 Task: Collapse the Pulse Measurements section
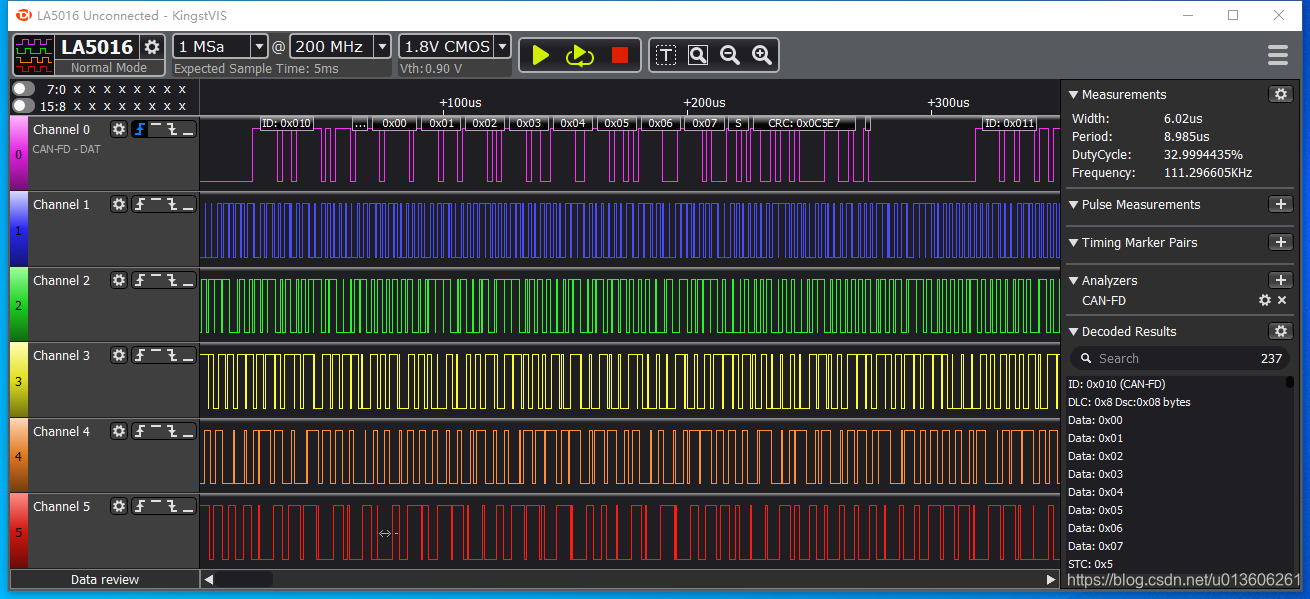[x=1073, y=205]
